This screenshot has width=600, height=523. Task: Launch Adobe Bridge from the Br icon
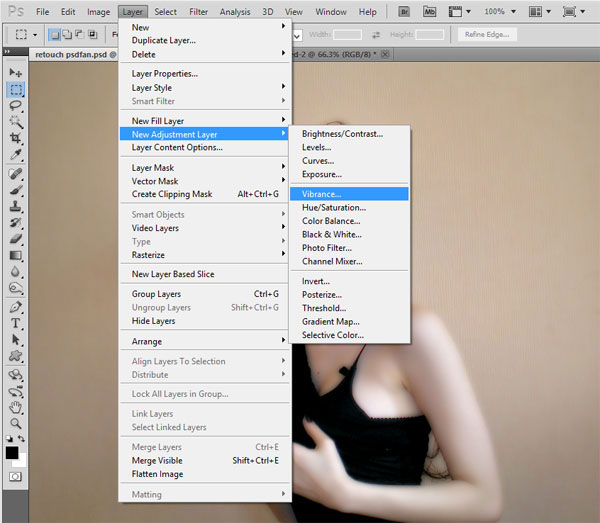coord(404,12)
